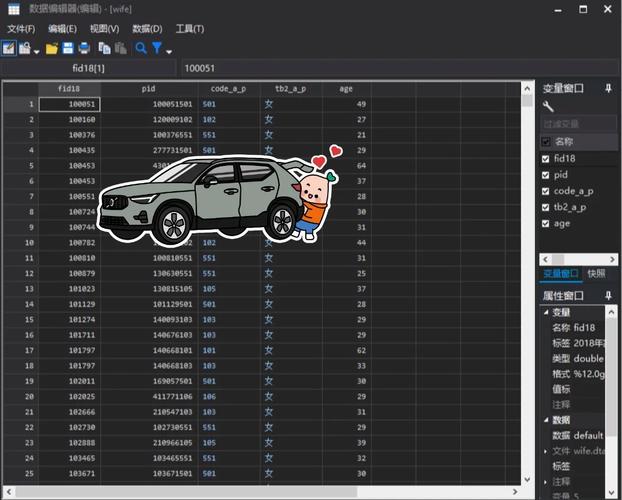Click pid cell 120009102
622x500 pixels.
point(149,119)
